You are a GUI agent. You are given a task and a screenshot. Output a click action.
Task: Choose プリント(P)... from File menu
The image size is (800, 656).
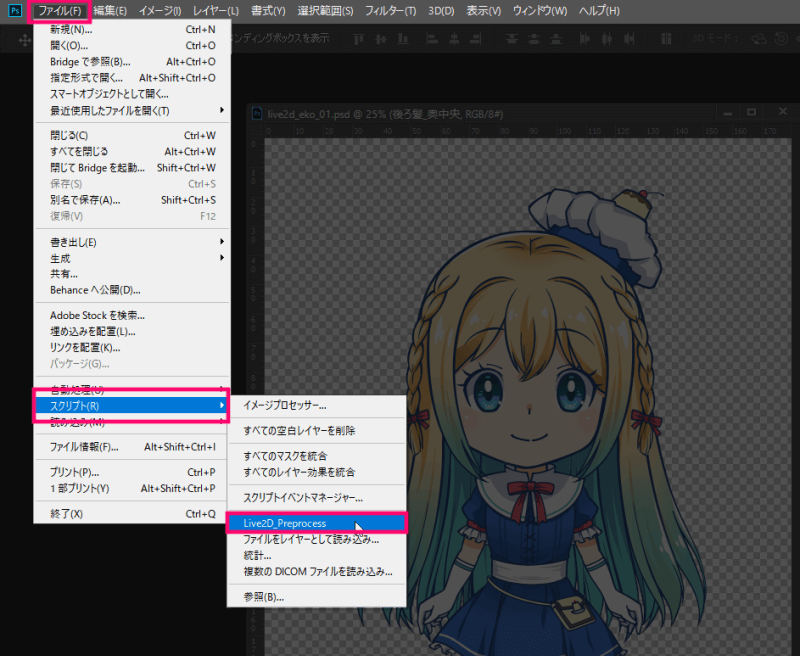click(132, 472)
